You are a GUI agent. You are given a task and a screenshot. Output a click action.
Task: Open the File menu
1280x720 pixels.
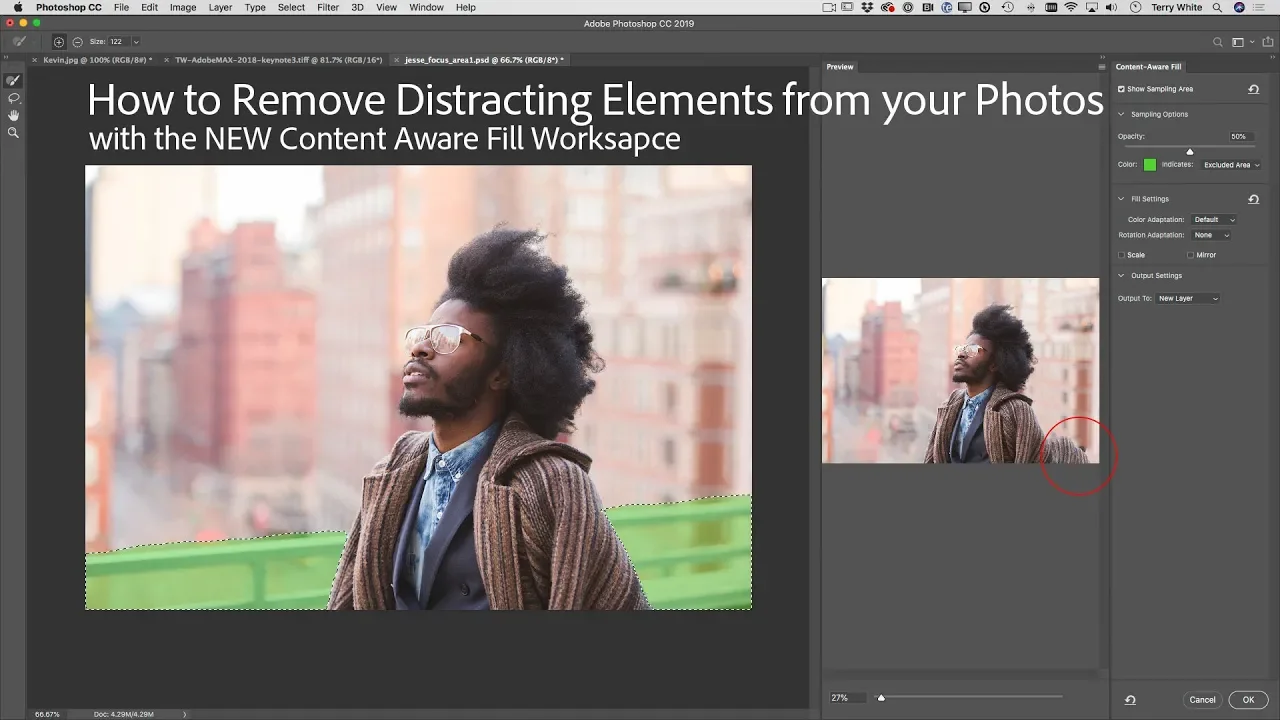click(x=121, y=7)
